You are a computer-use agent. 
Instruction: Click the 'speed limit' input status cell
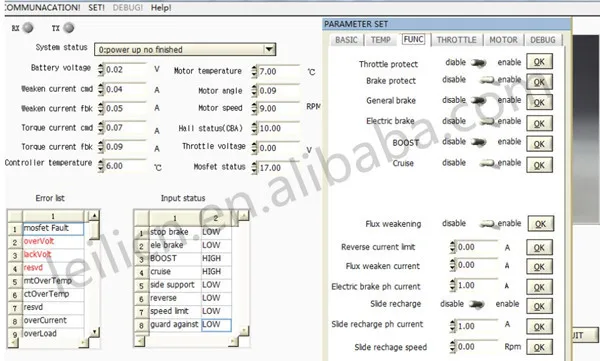pyautogui.click(x=175, y=311)
